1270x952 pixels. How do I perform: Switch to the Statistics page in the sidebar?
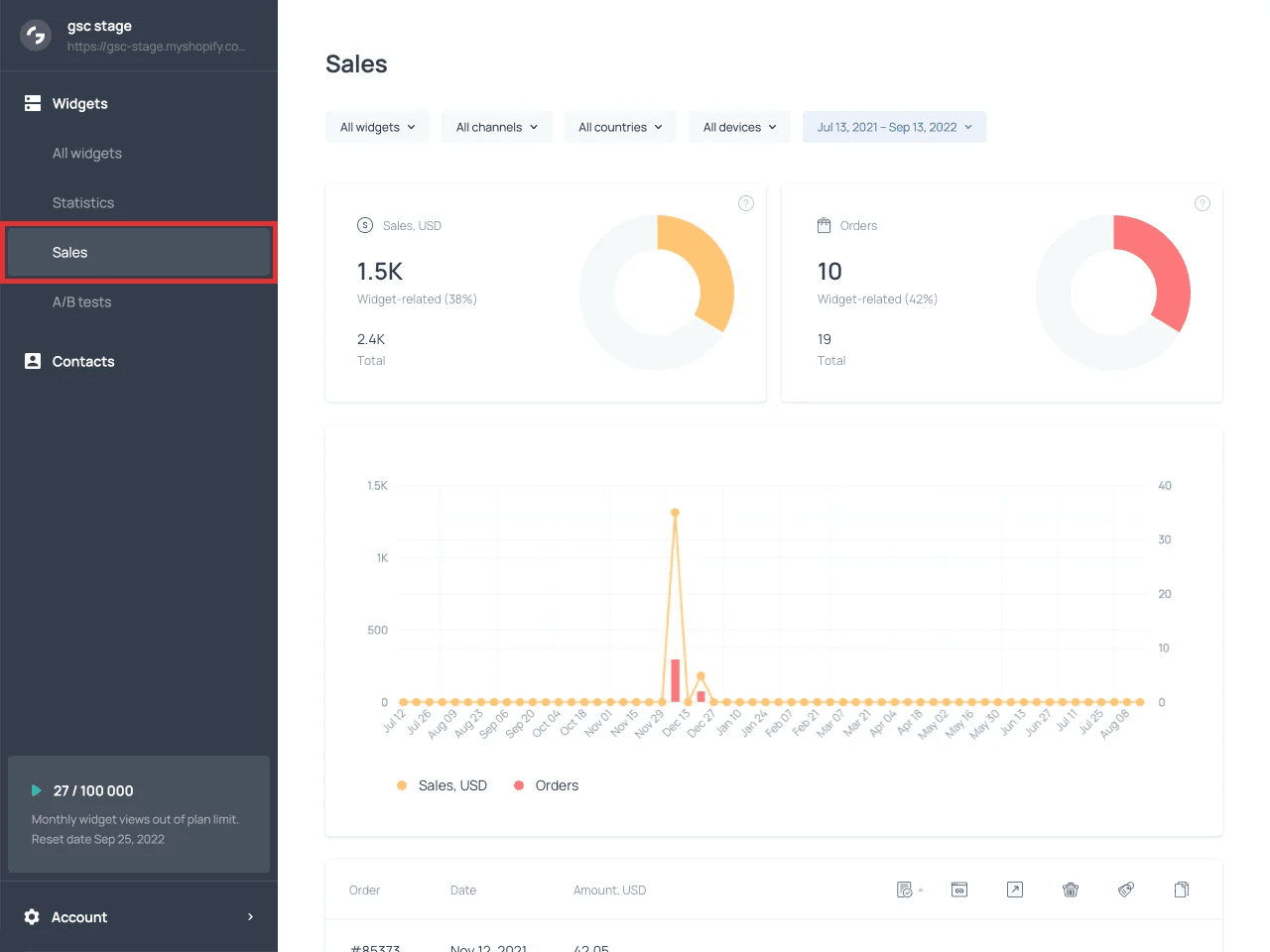point(83,202)
